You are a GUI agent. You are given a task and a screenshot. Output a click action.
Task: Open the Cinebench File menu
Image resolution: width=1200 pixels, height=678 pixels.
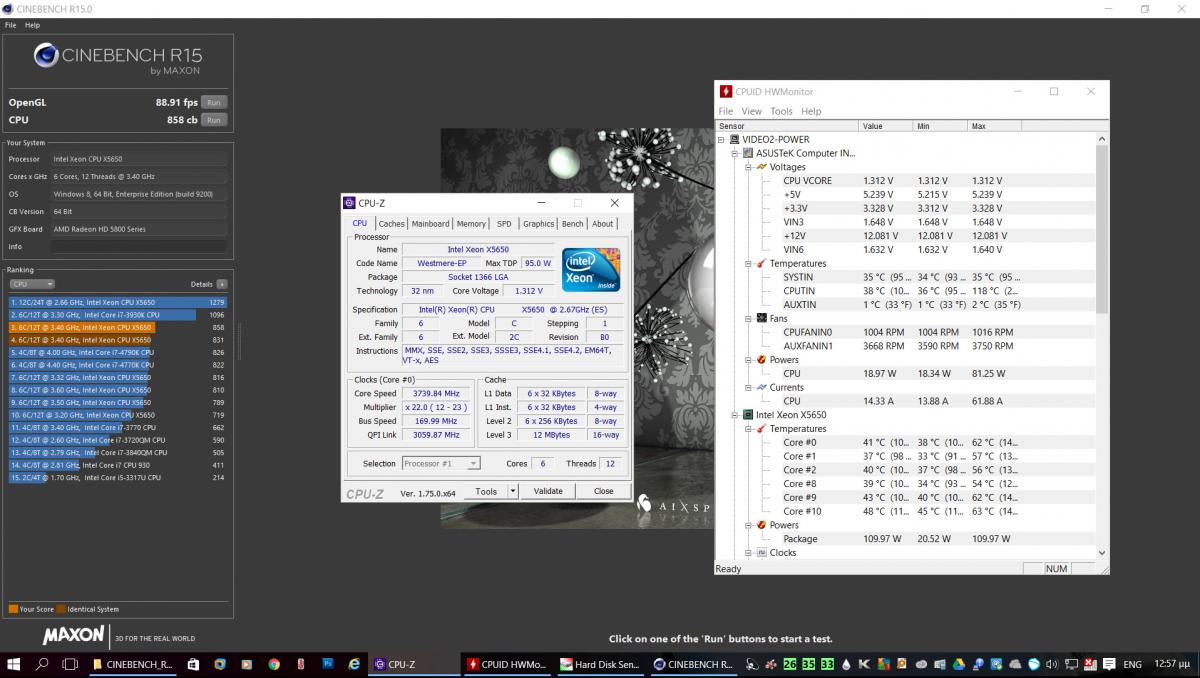click(11, 25)
